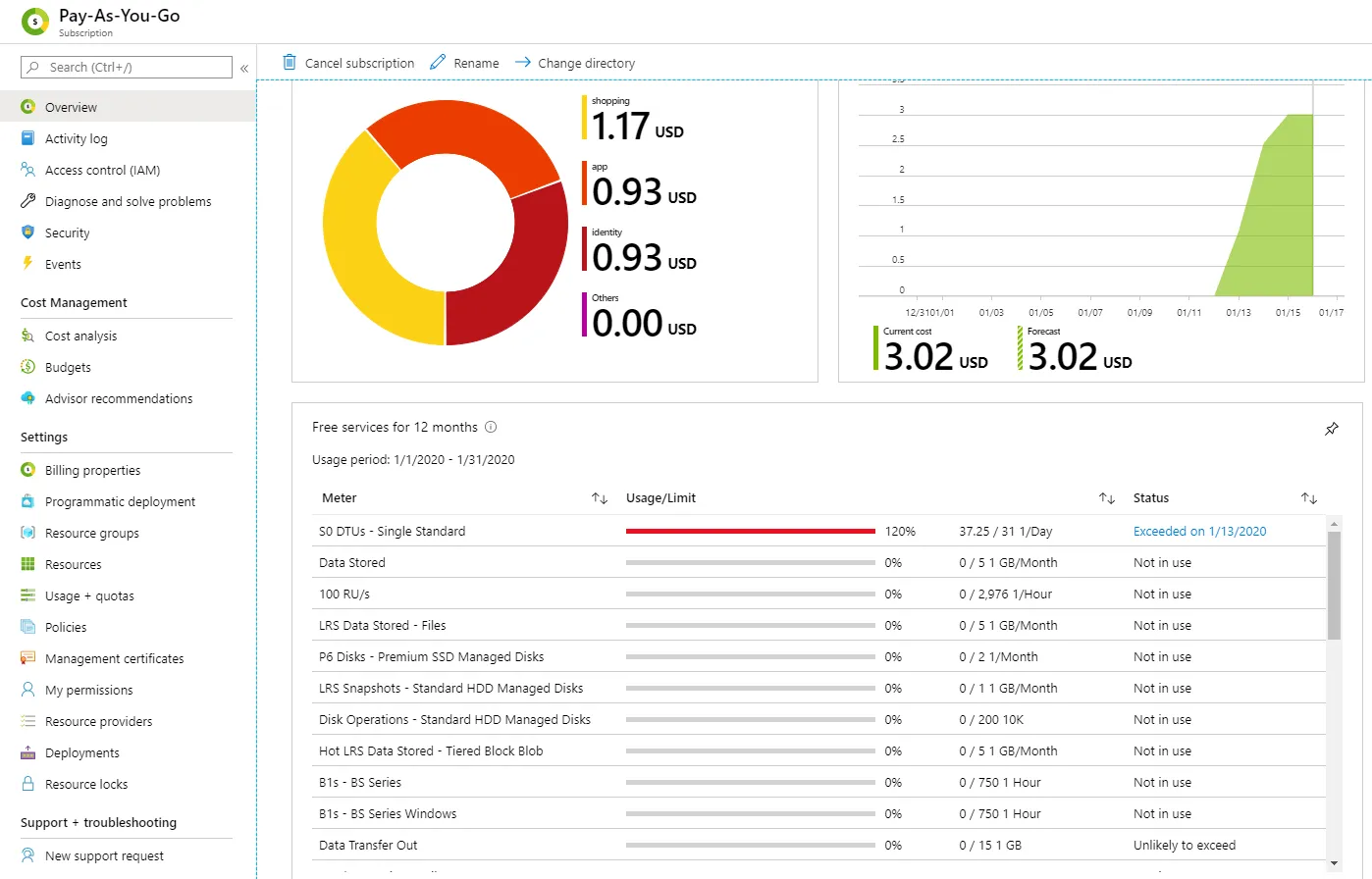Click the Usage + quotas icon
This screenshot has height=879, width=1372.
pyautogui.click(x=27, y=595)
